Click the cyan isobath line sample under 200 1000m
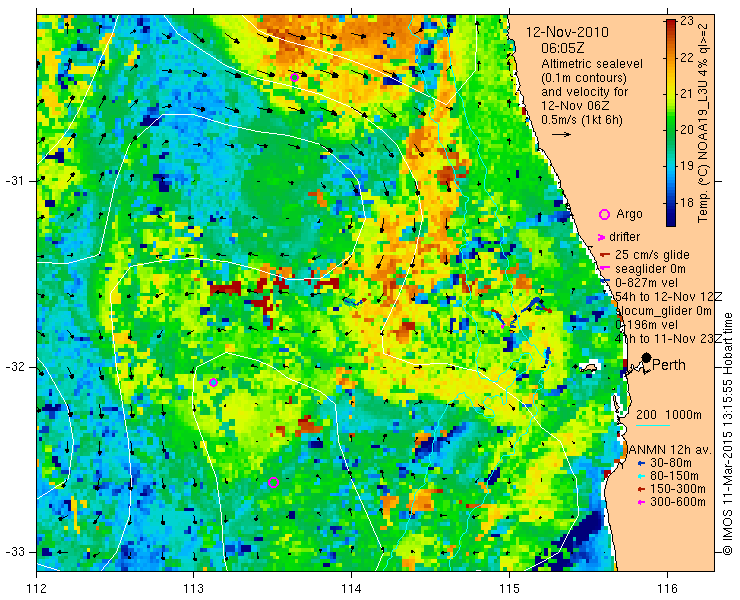The width and height of the screenshot is (740, 600). point(653,425)
